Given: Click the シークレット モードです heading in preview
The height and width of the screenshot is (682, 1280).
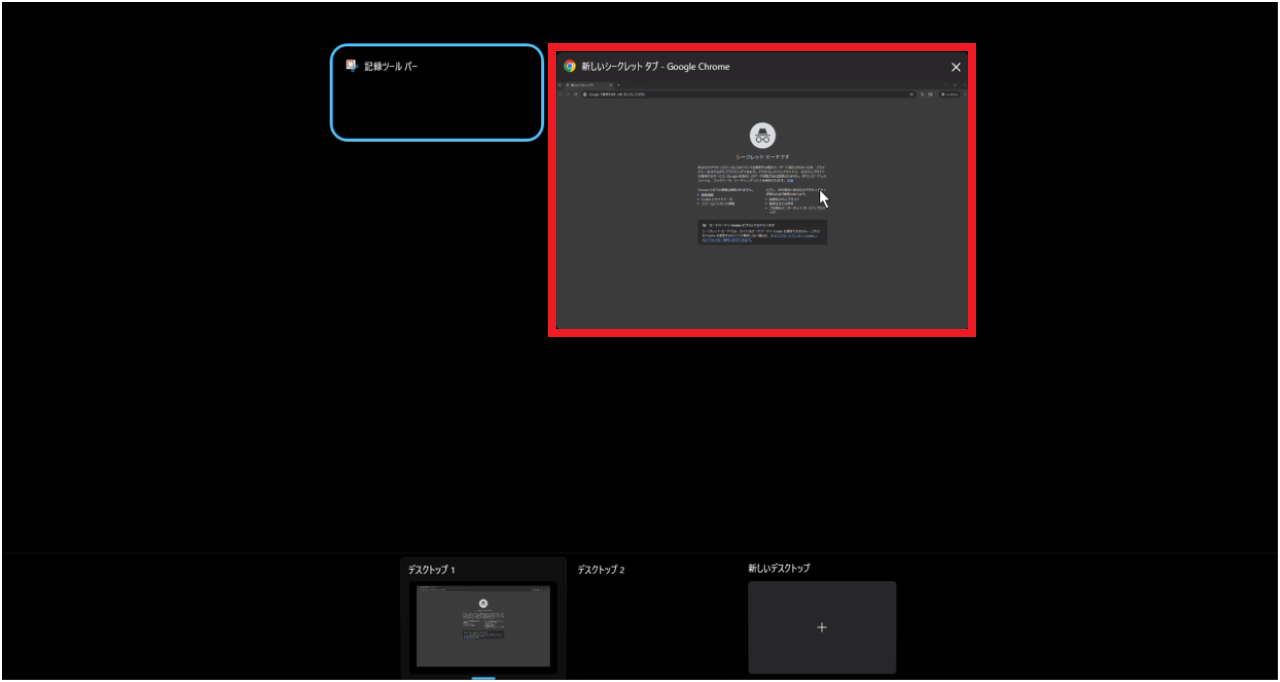Looking at the screenshot, I should tap(762, 157).
